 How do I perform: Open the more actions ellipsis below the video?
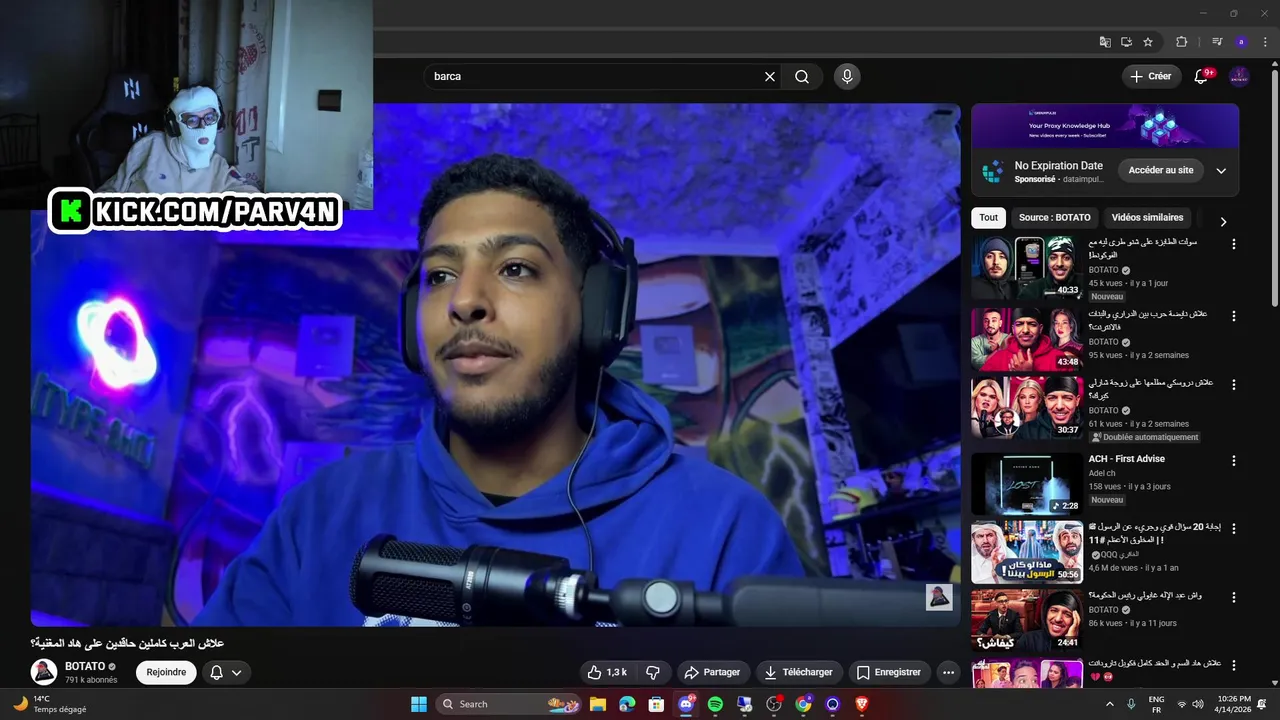948,672
